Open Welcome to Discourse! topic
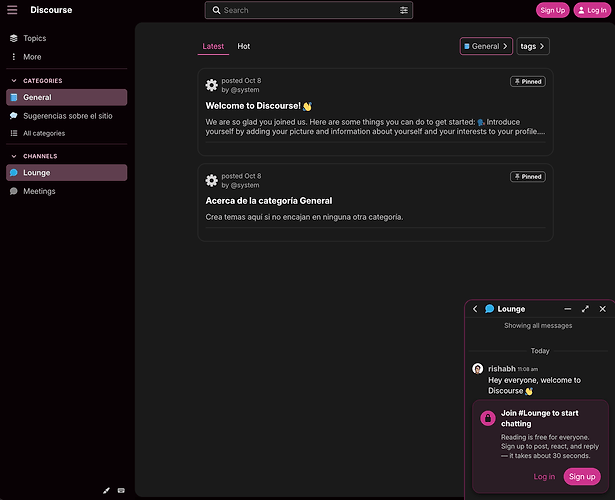 (x=253, y=106)
